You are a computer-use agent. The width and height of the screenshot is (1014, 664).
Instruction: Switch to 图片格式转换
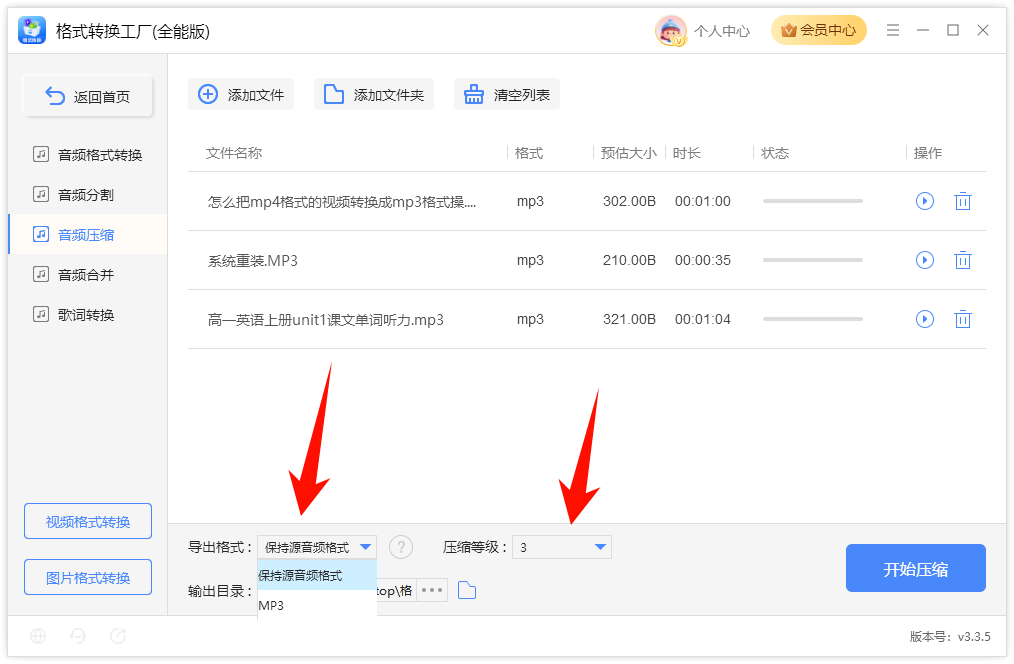pyautogui.click(x=88, y=577)
